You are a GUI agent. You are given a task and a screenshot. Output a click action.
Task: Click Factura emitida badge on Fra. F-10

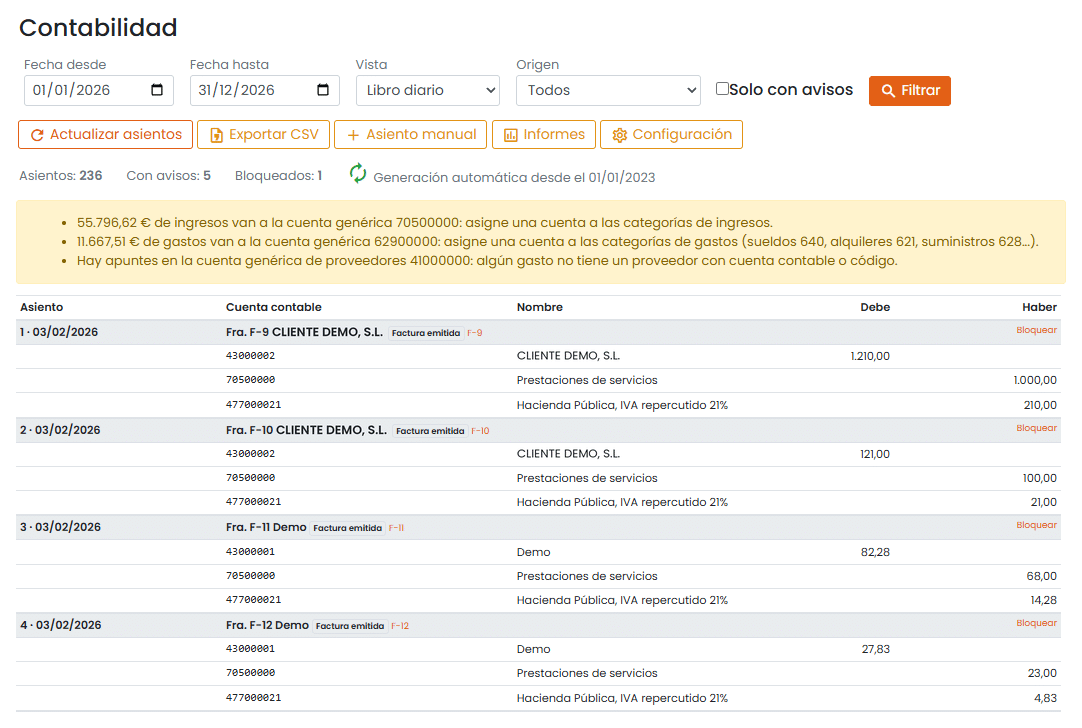click(x=430, y=431)
